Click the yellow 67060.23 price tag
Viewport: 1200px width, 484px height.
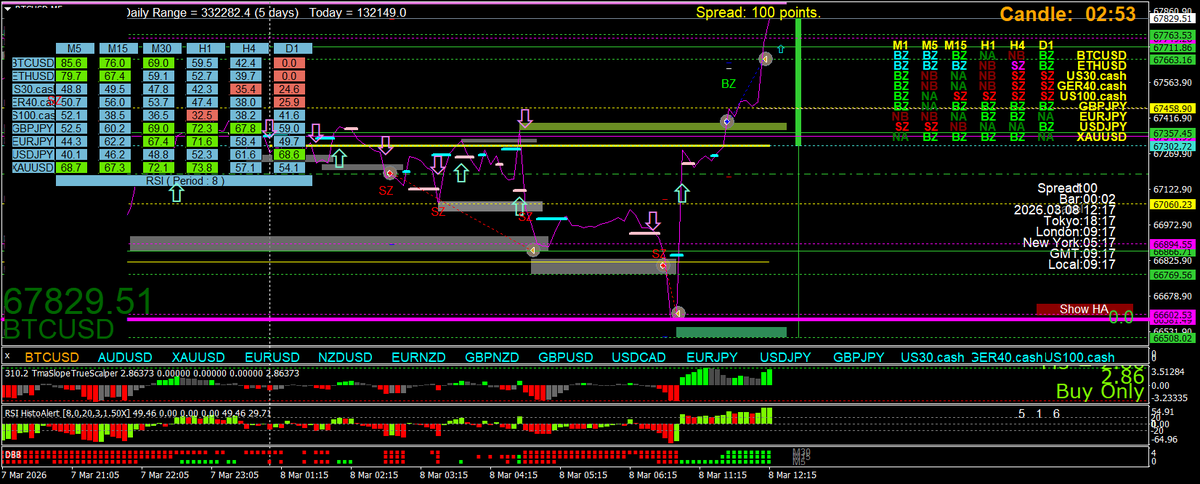point(1172,205)
